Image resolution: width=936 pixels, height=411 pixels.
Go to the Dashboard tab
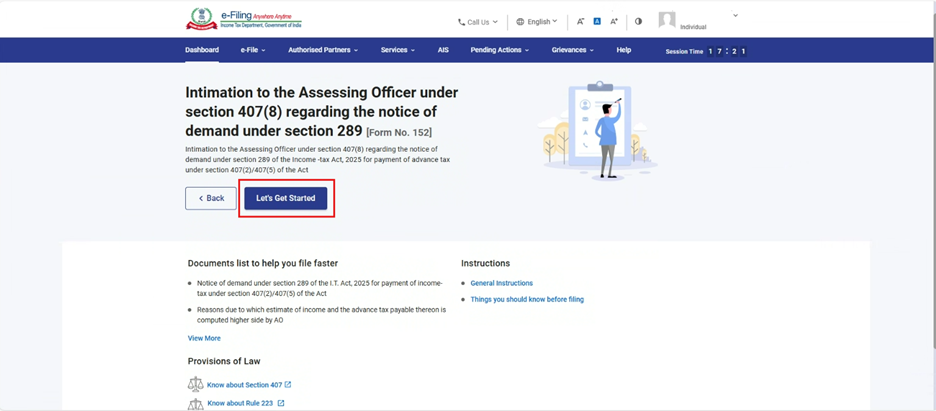pos(201,50)
